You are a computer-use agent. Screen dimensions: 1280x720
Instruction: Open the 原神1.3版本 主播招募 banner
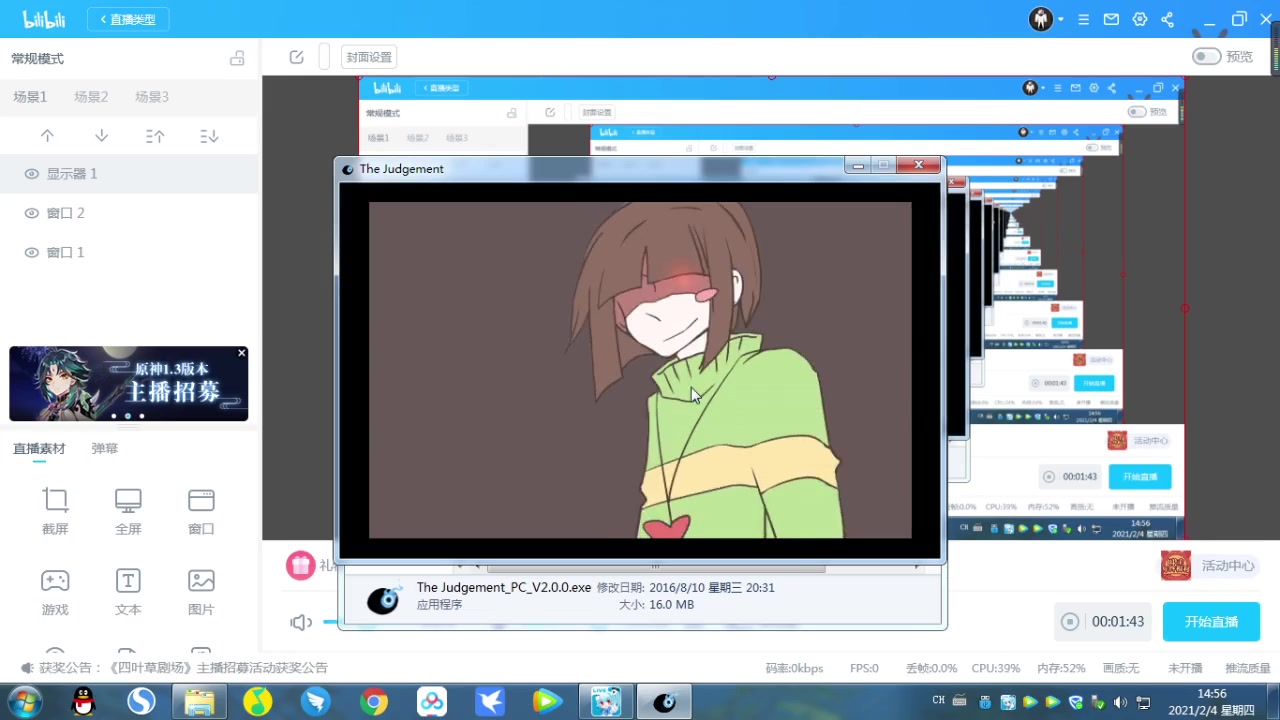128,384
